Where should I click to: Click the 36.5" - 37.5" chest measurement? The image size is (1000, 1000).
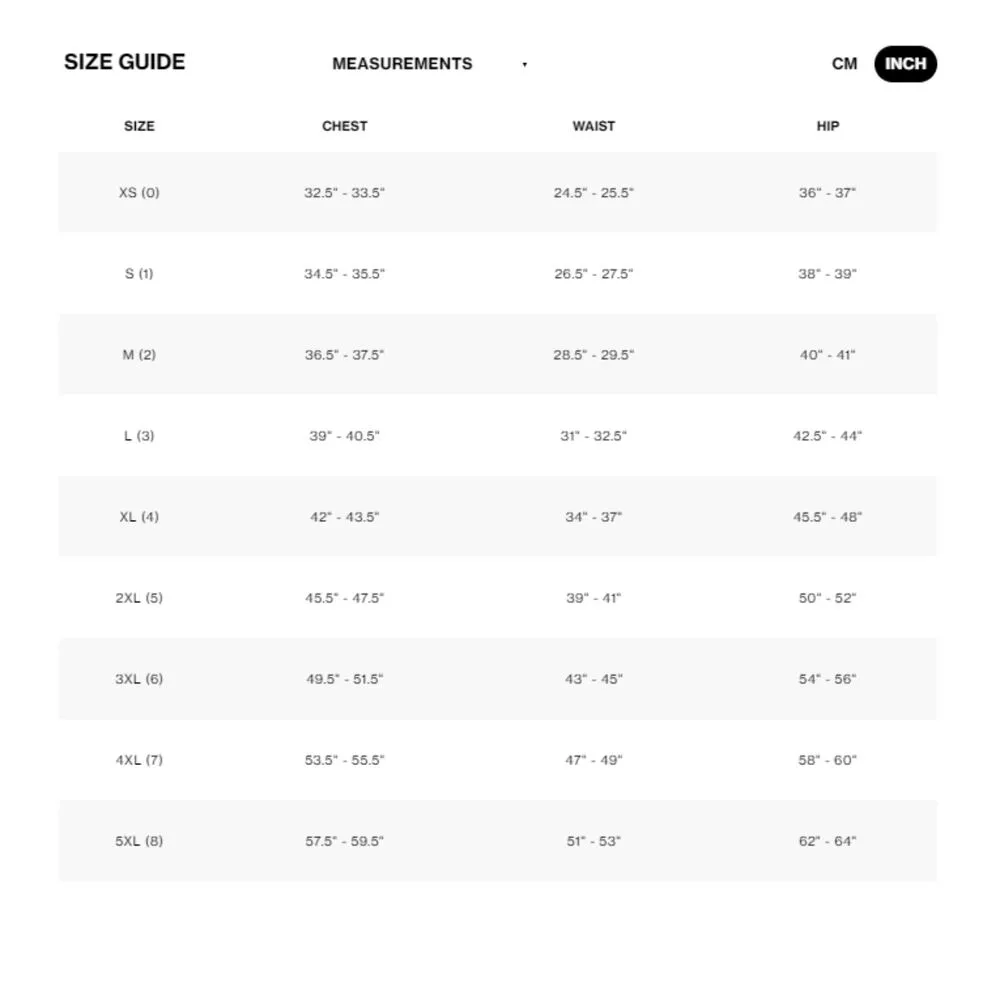point(344,355)
